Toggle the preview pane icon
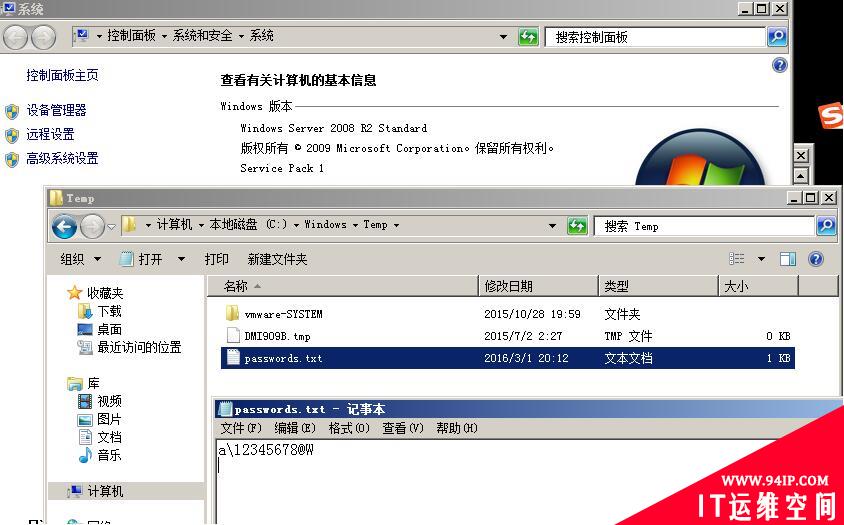The height and width of the screenshot is (525, 844). [788, 259]
